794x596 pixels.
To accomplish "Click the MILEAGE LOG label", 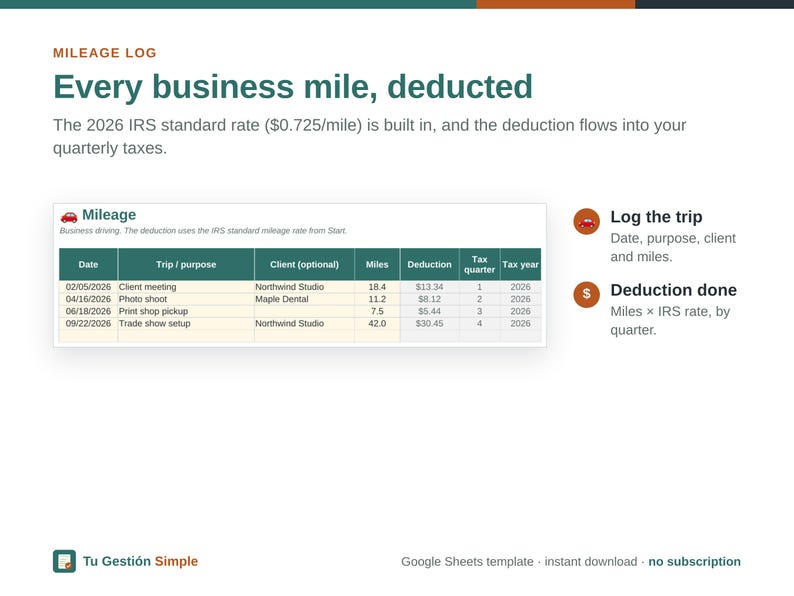I will (105, 53).
